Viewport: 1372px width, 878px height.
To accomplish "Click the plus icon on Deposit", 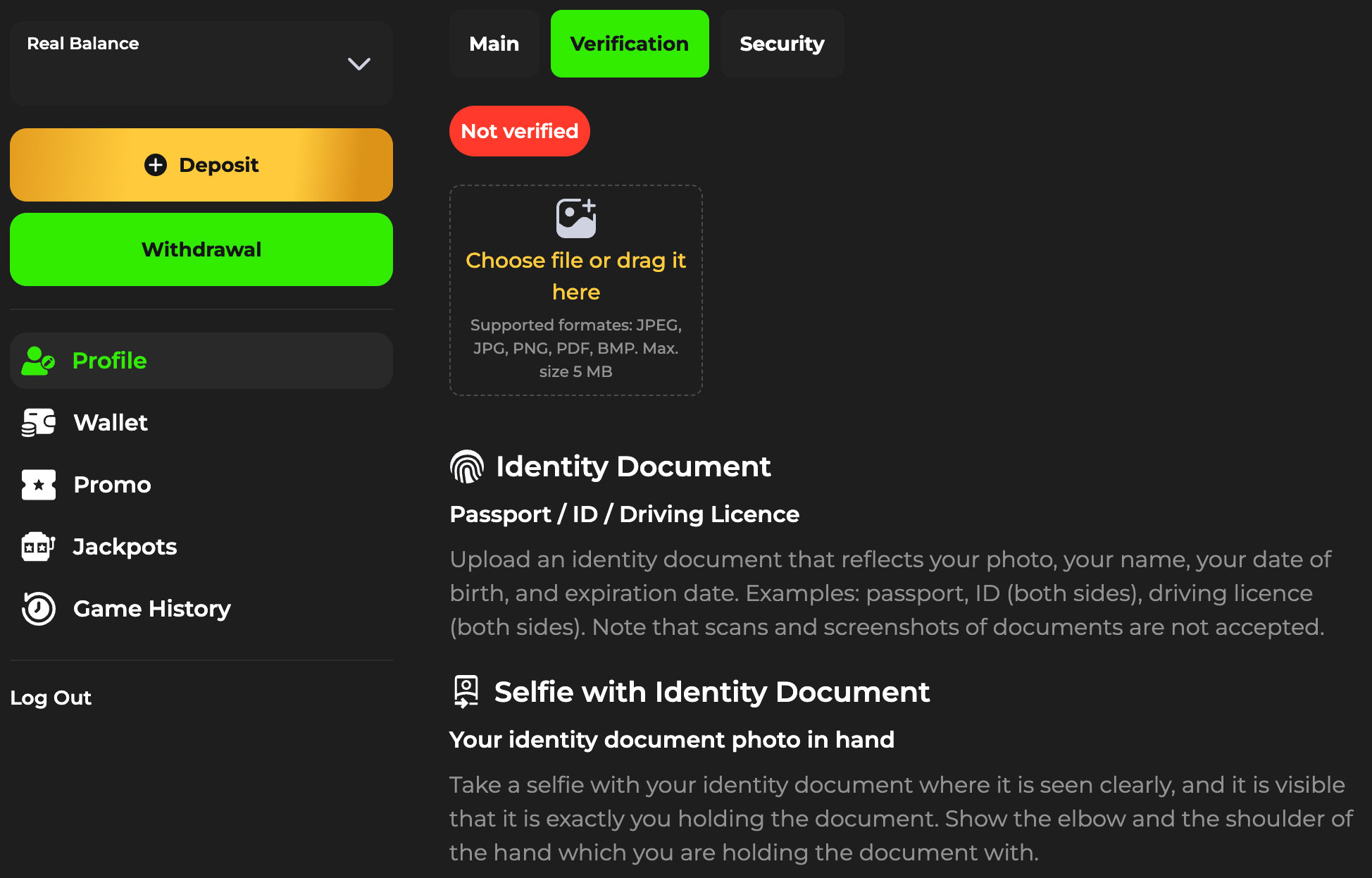I will coord(156,165).
